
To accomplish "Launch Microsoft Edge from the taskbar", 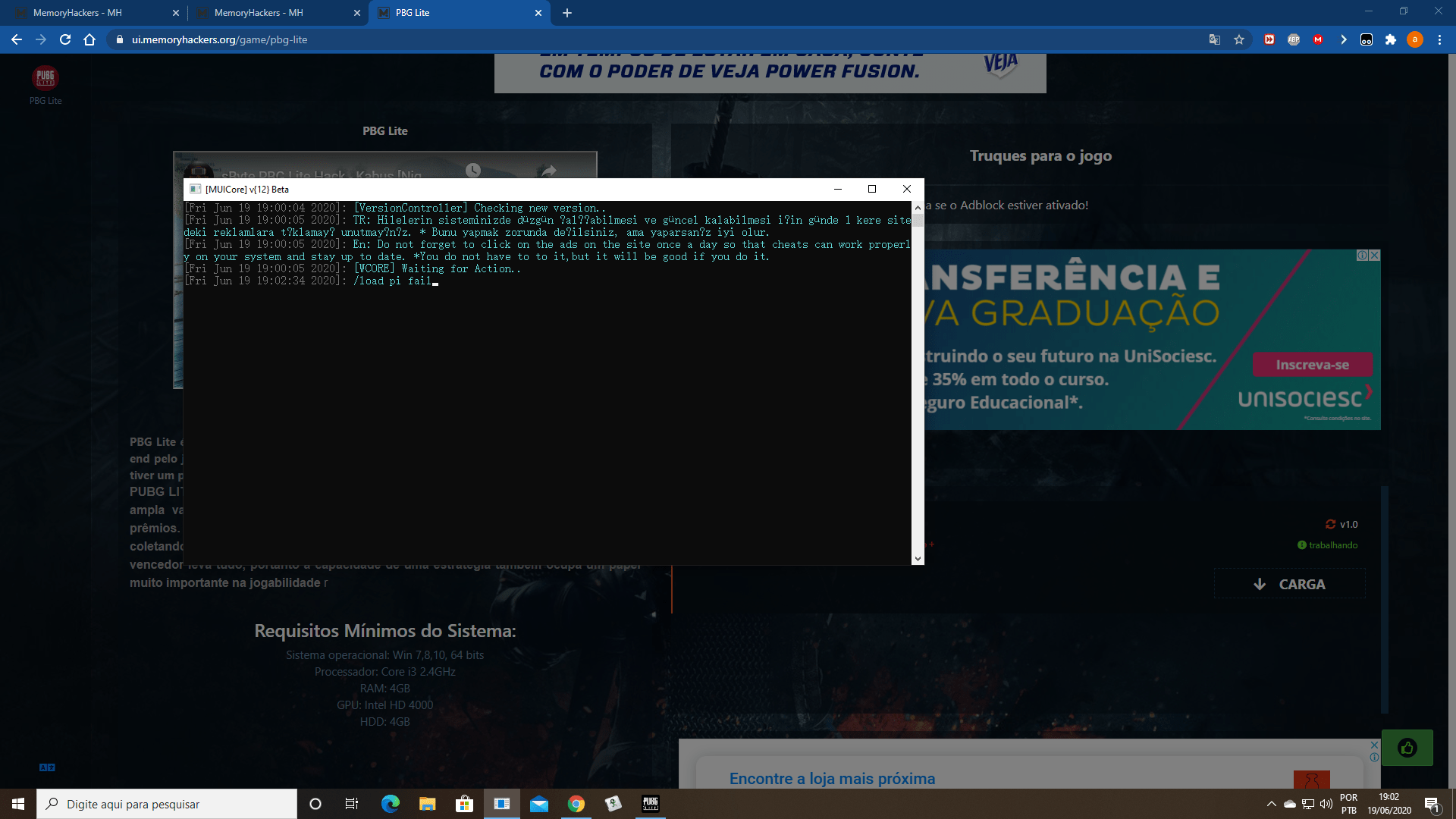I will pos(390,804).
